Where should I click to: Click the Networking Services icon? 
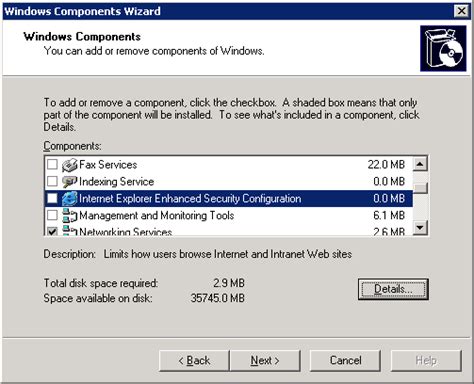(x=69, y=231)
